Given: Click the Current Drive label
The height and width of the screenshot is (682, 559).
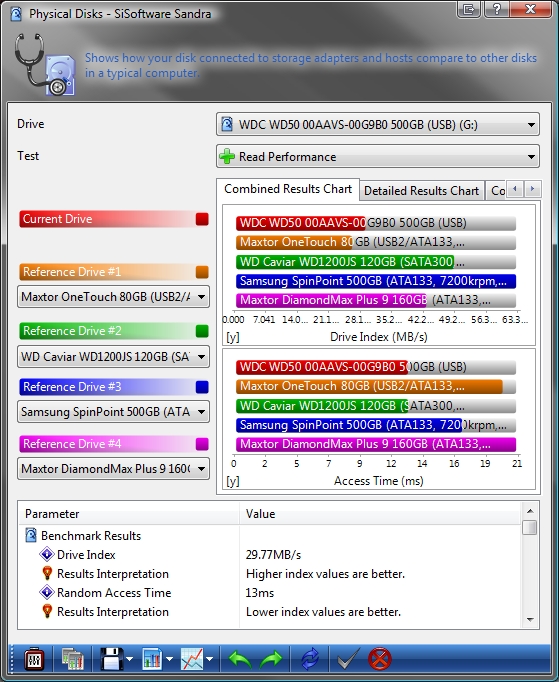Looking at the screenshot, I should pyautogui.click(x=57, y=219).
